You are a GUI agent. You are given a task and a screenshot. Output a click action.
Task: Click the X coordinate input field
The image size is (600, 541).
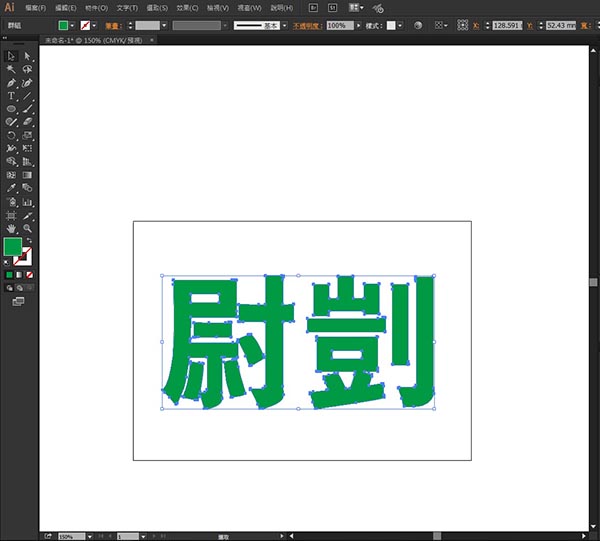508,25
